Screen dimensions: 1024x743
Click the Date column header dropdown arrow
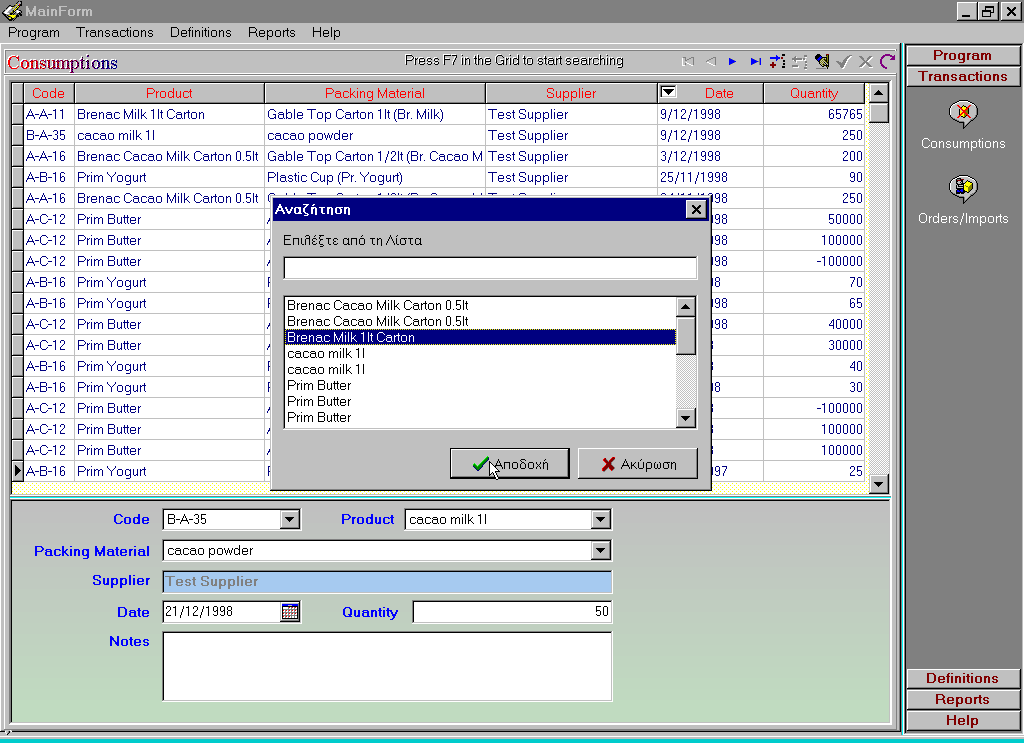669,93
